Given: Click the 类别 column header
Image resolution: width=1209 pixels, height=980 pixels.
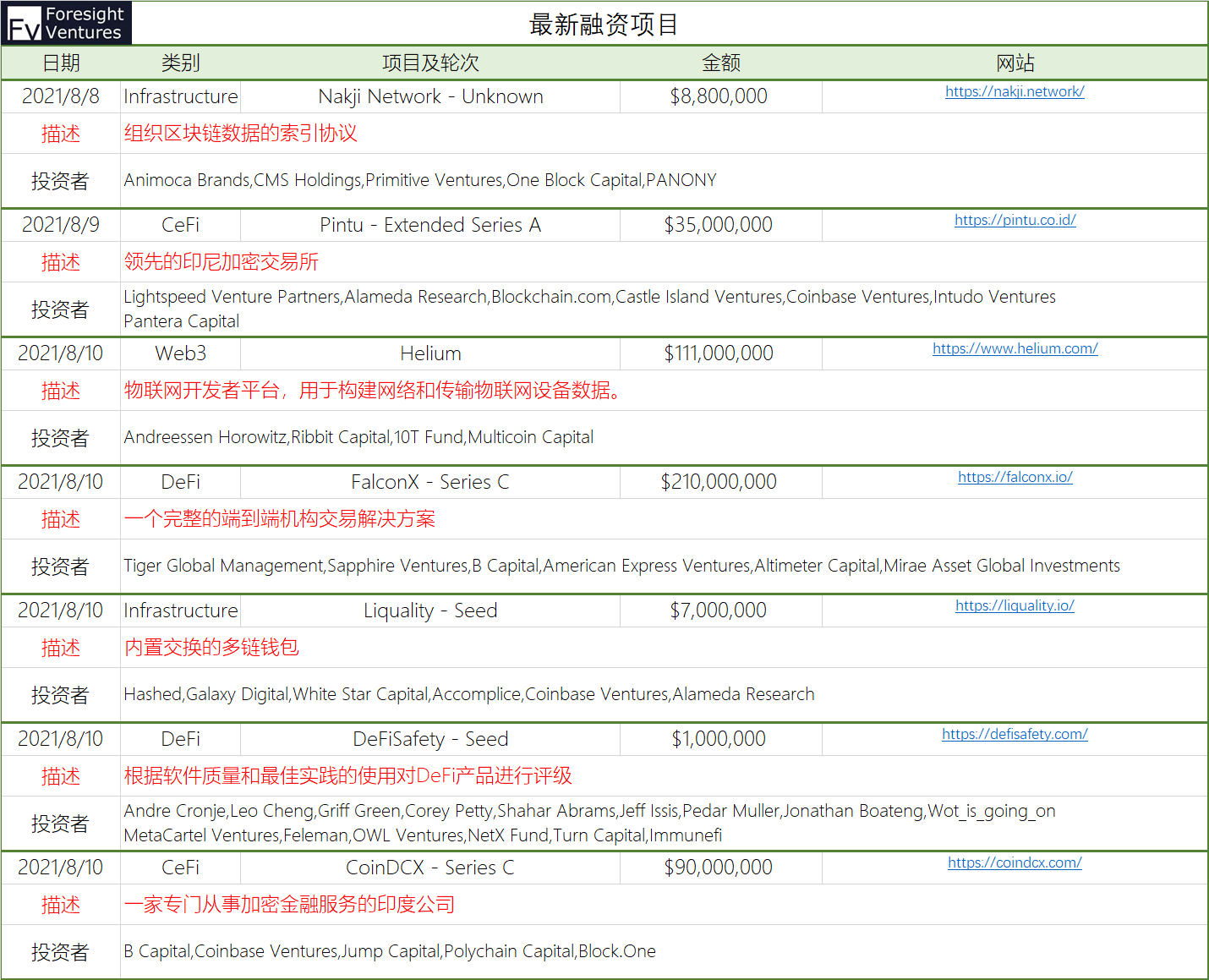Looking at the screenshot, I should (180, 63).
